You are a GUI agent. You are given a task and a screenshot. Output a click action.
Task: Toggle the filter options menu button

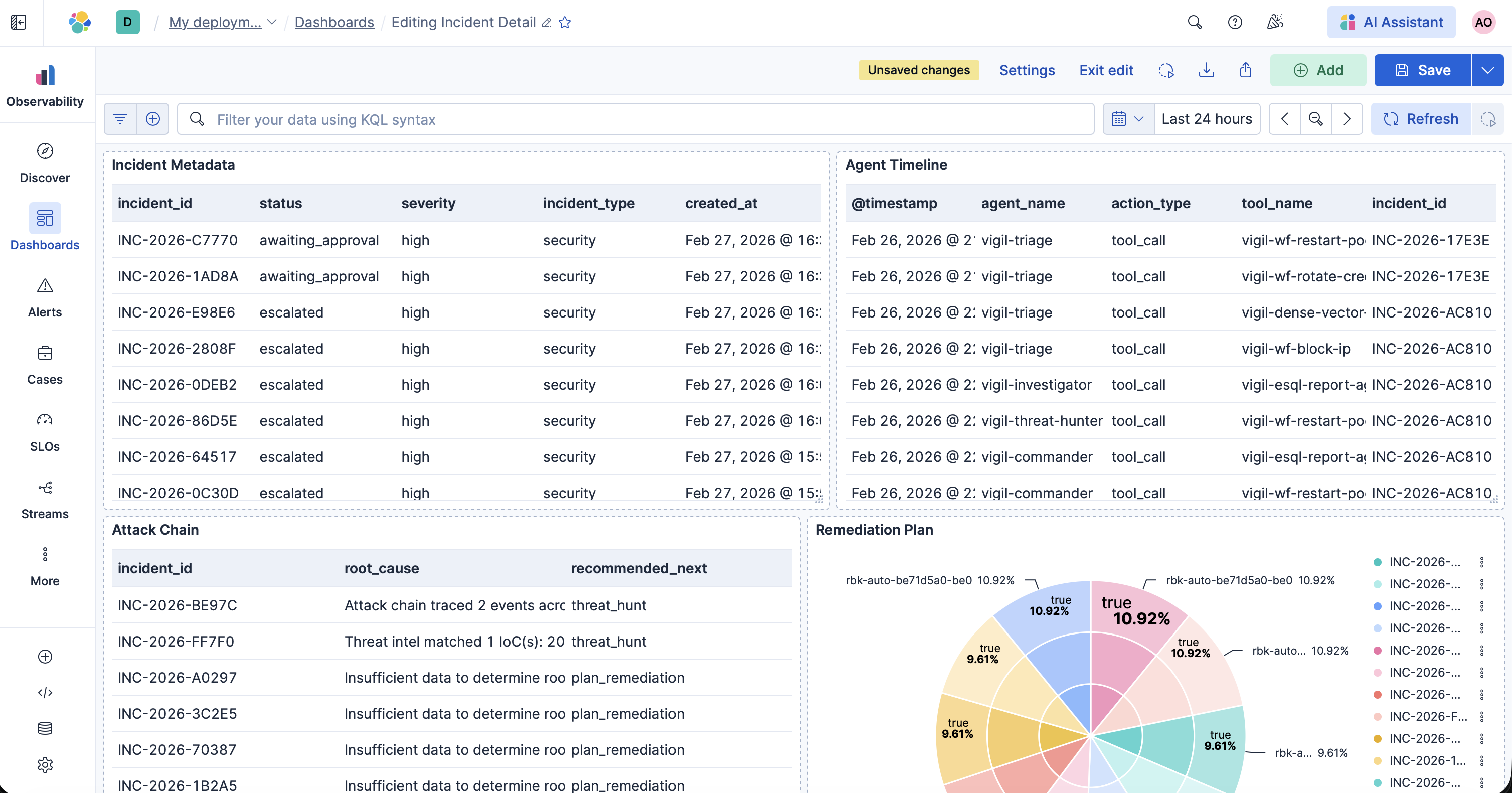click(120, 119)
